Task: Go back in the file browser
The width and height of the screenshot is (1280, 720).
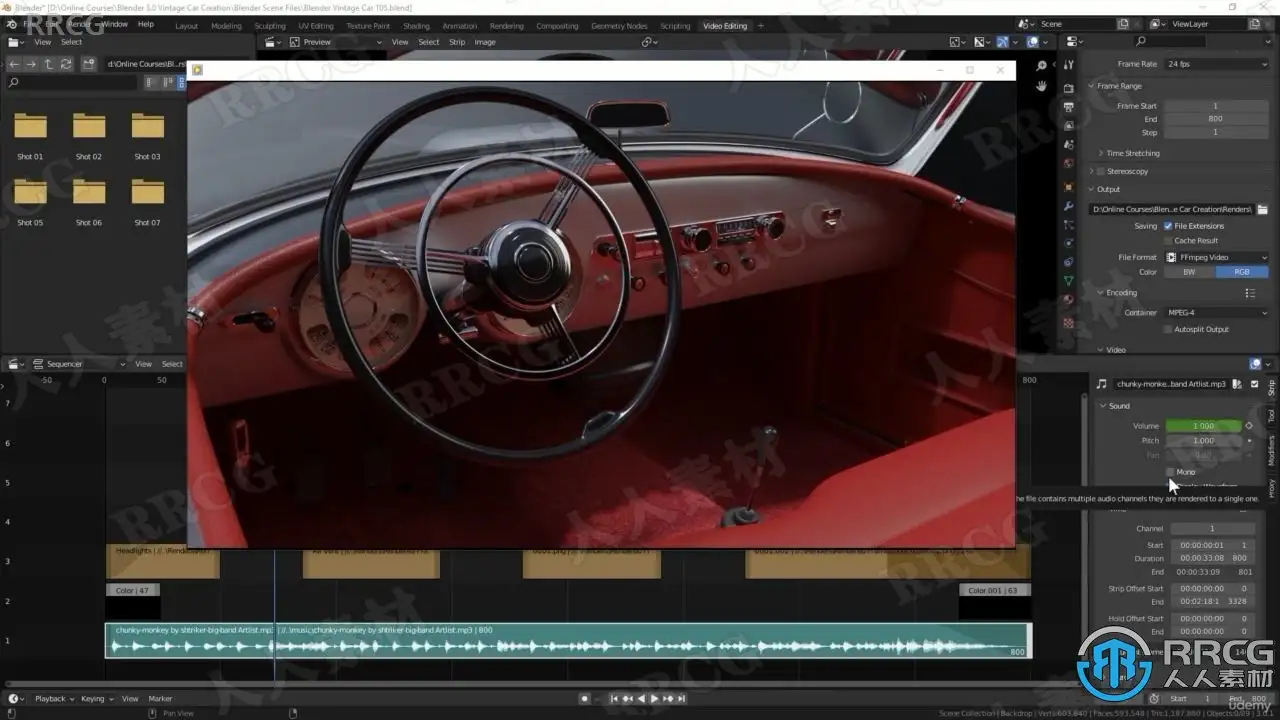Action: point(14,64)
